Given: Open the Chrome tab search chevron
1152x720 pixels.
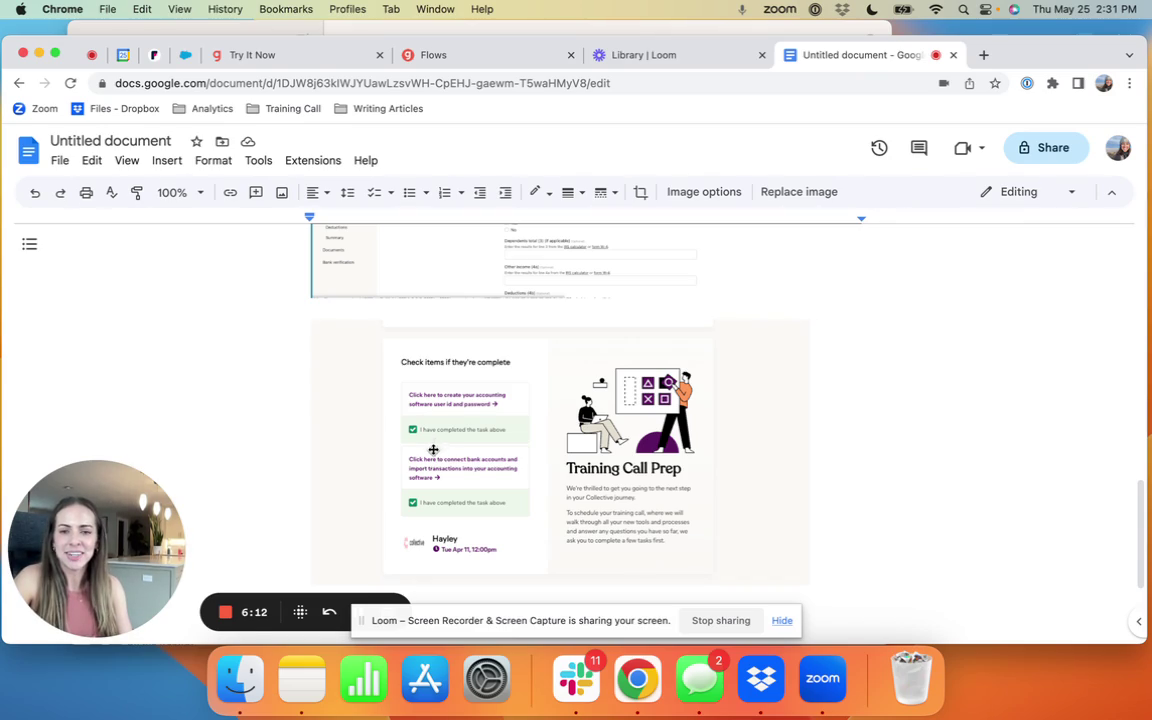Looking at the screenshot, I should pos(1129,55).
